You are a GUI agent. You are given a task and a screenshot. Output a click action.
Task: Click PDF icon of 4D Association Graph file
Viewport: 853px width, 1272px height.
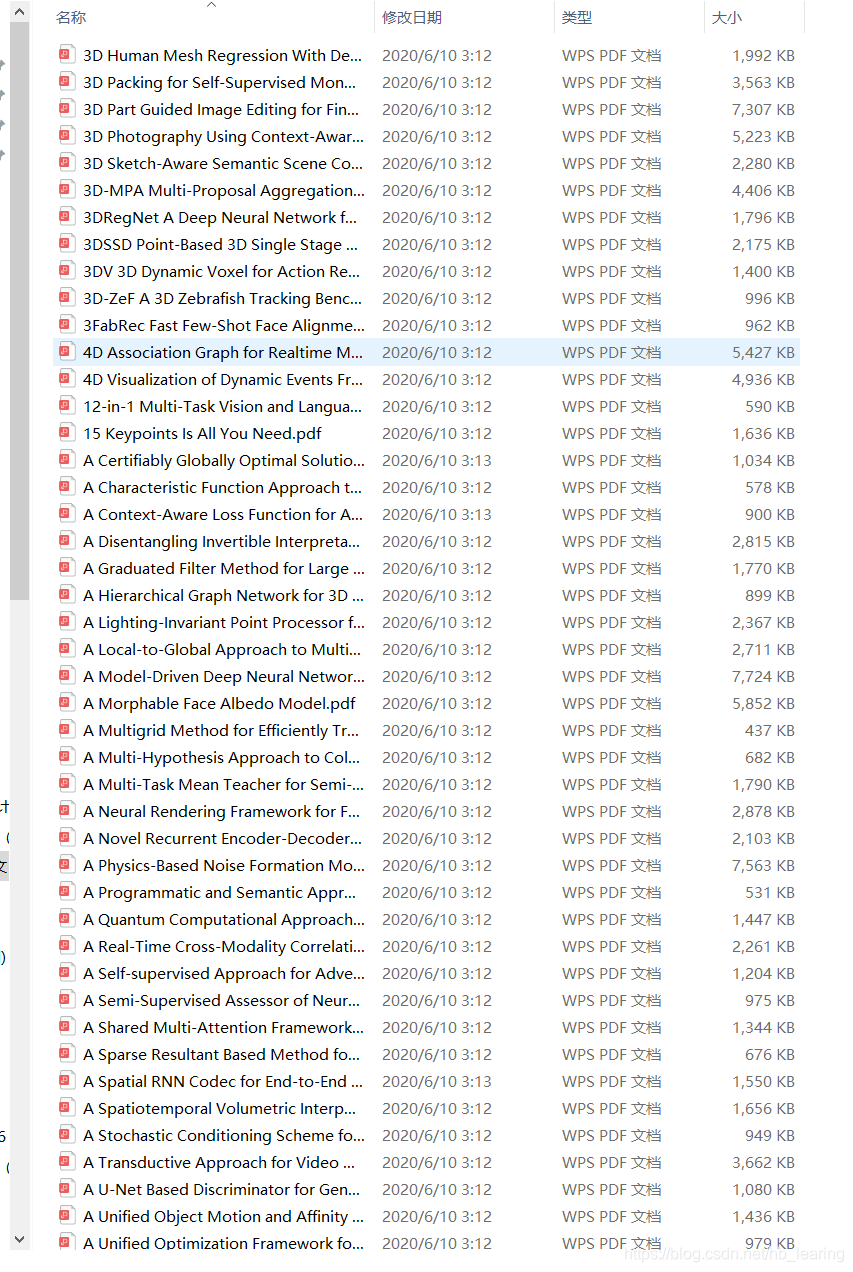pos(66,352)
